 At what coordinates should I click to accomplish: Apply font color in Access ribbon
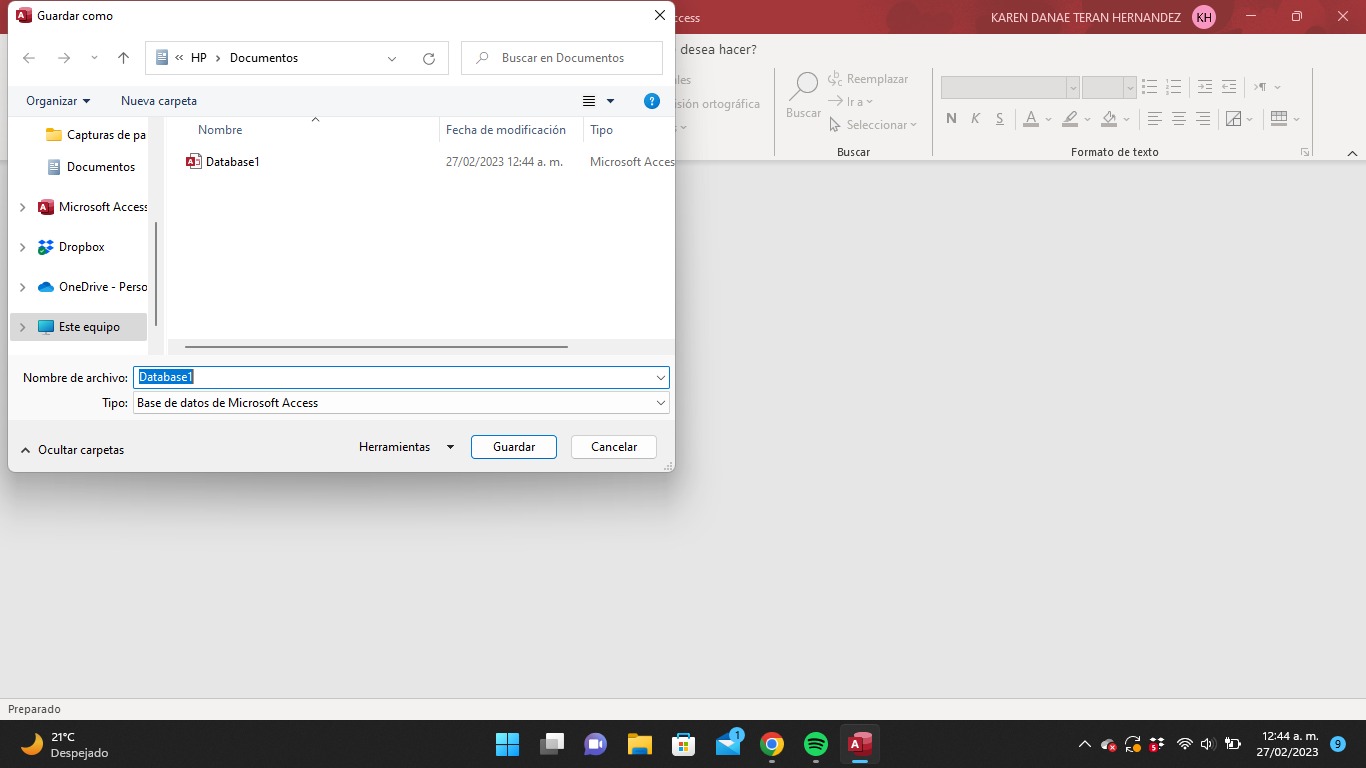point(1031,118)
